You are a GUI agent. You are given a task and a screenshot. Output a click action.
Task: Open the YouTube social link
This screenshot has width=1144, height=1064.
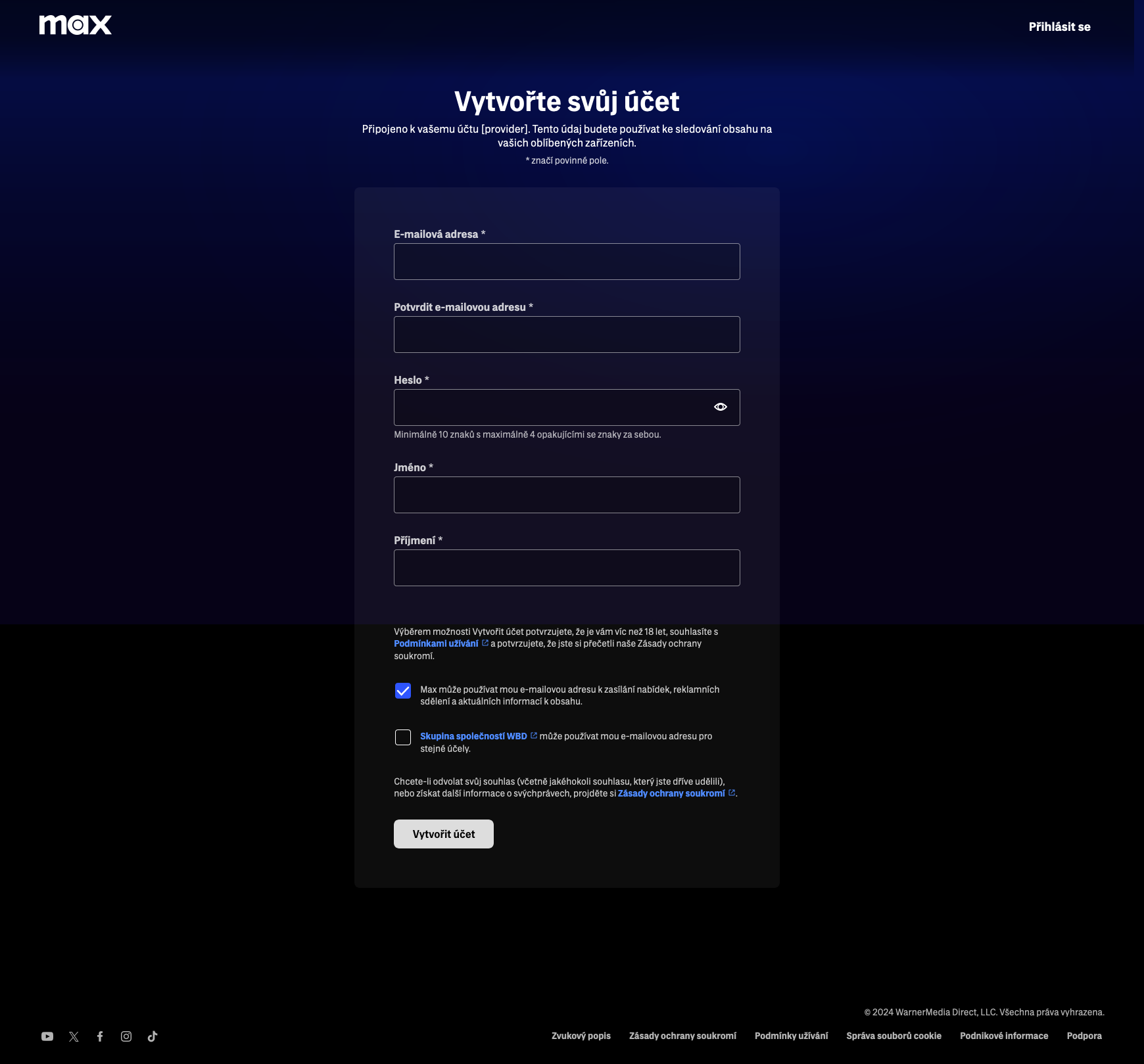47,1036
